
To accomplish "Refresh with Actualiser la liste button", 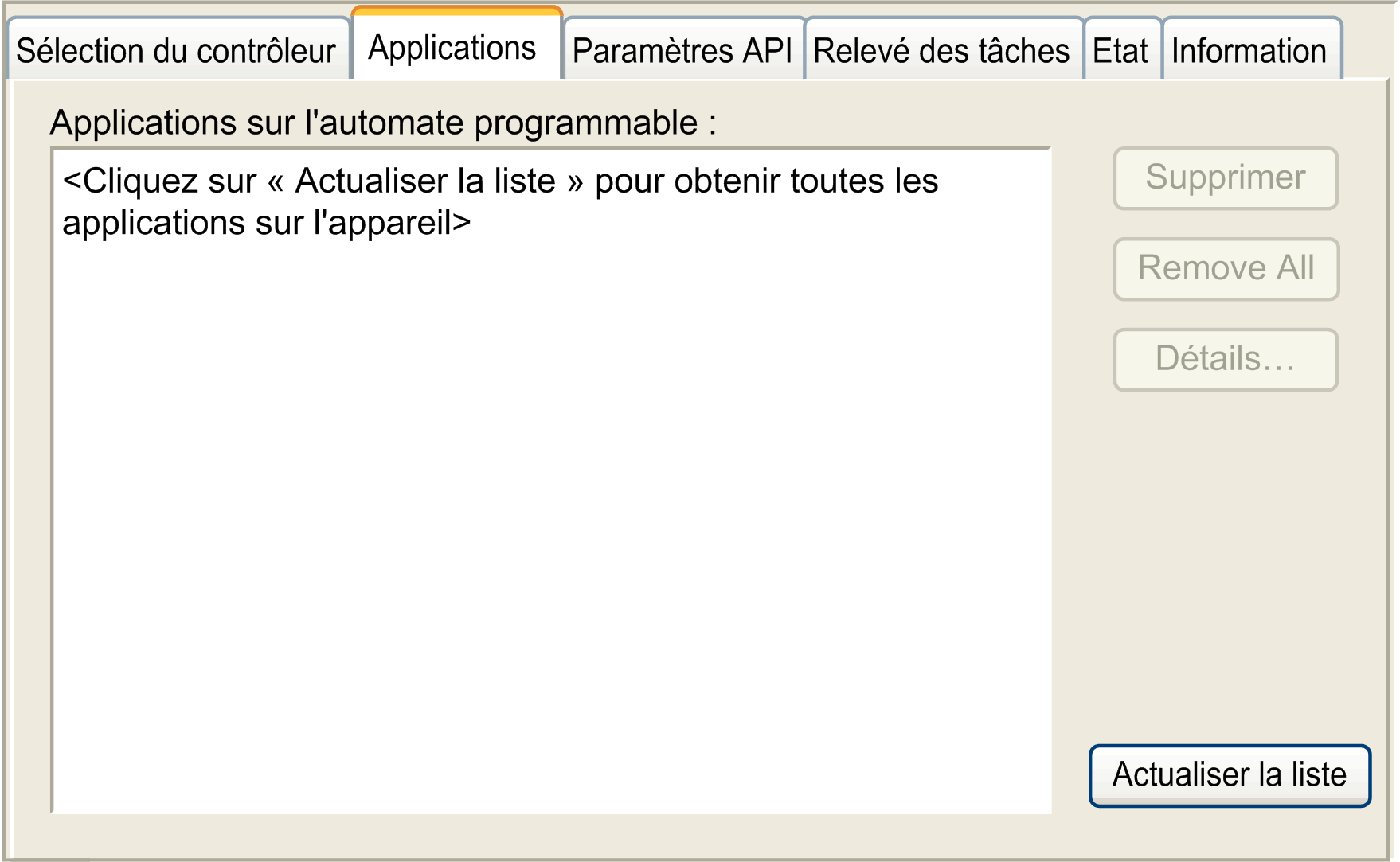I will tap(1230, 775).
